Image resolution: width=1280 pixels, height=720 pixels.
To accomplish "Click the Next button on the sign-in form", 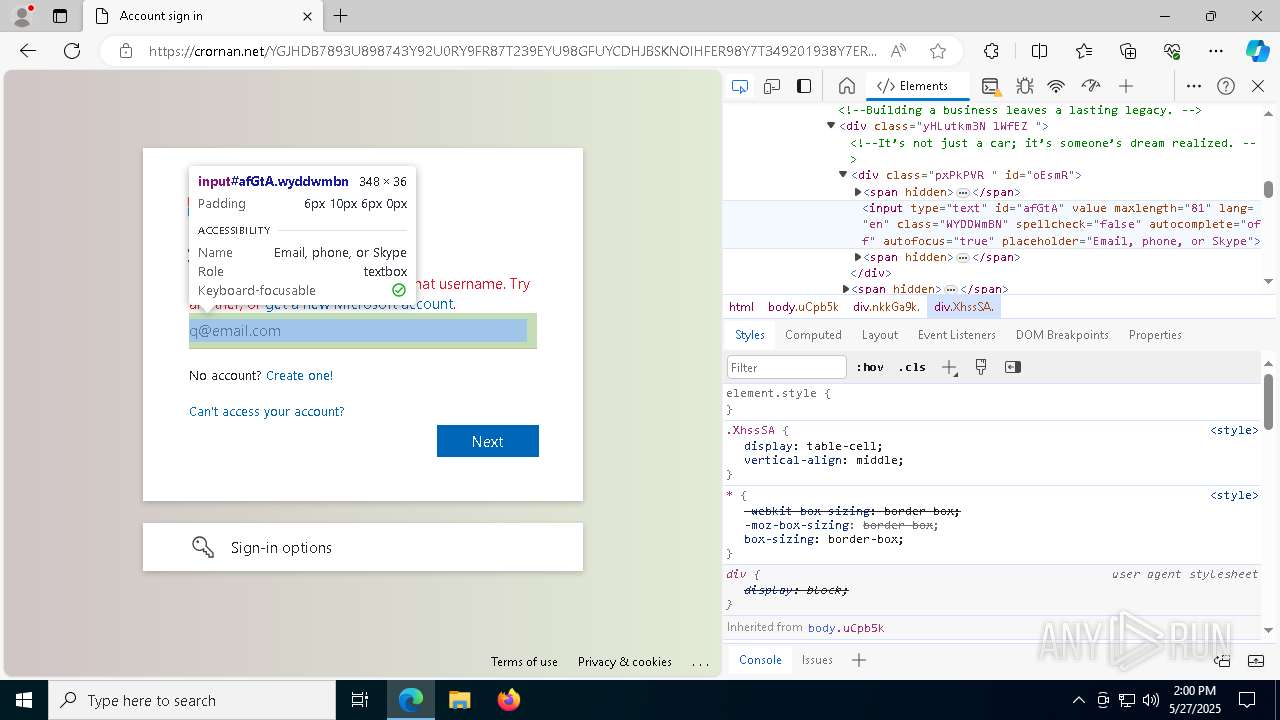I will pos(488,441).
